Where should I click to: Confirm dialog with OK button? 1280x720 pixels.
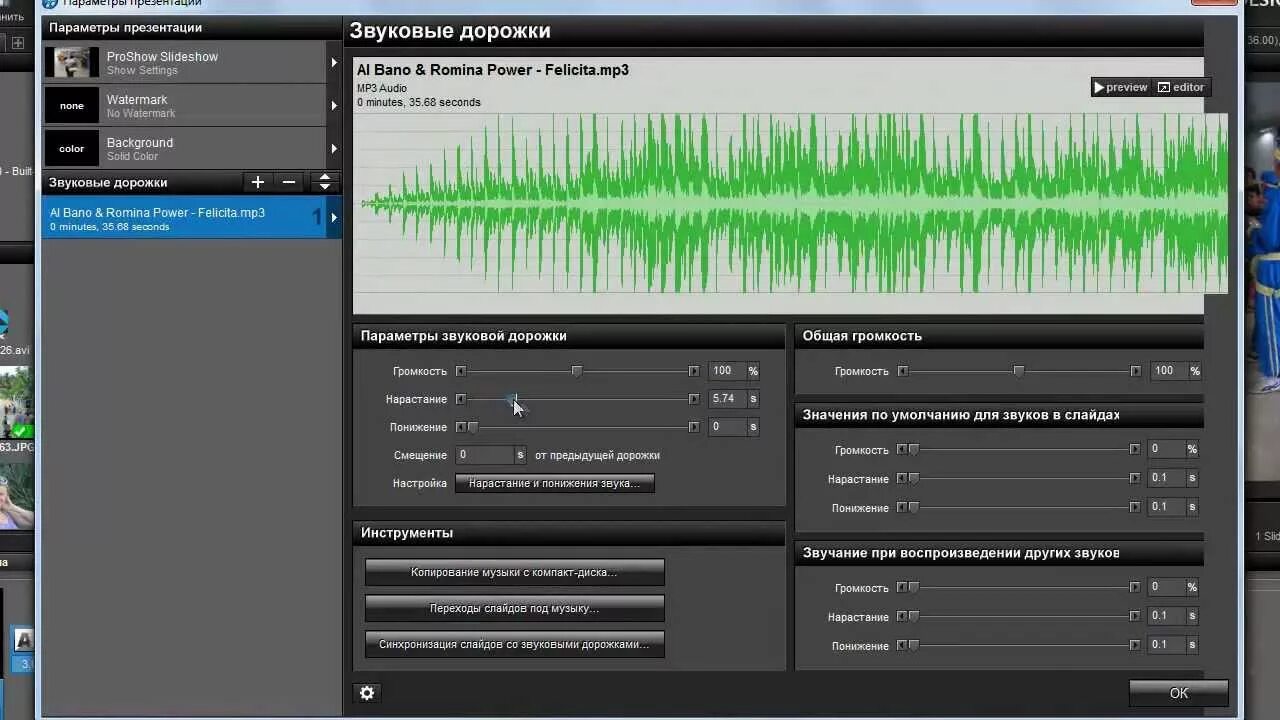click(x=1179, y=693)
